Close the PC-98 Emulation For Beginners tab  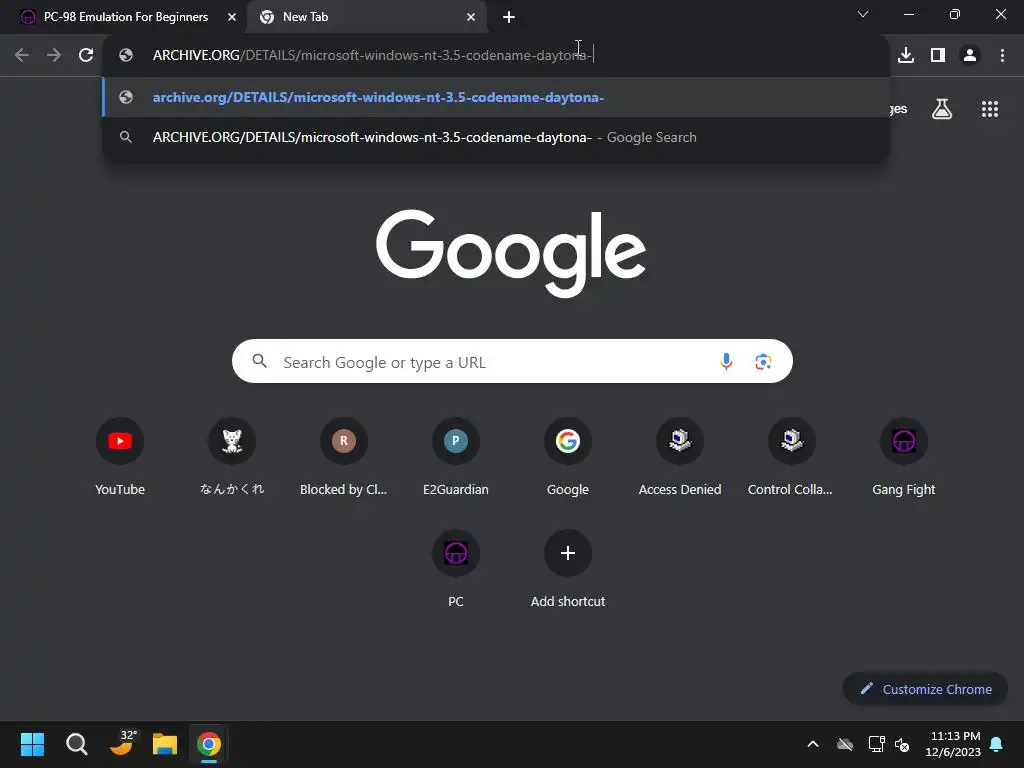232,17
